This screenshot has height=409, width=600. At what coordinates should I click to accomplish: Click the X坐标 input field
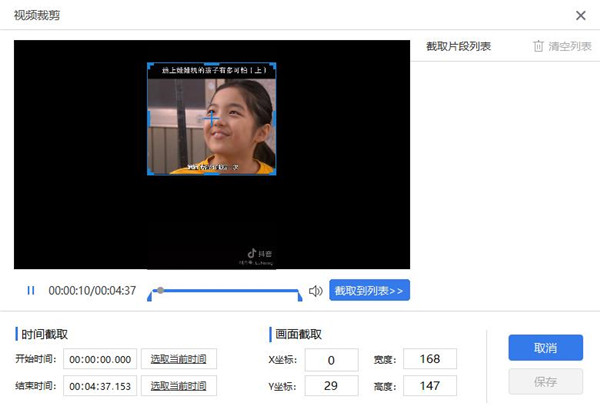click(x=331, y=360)
